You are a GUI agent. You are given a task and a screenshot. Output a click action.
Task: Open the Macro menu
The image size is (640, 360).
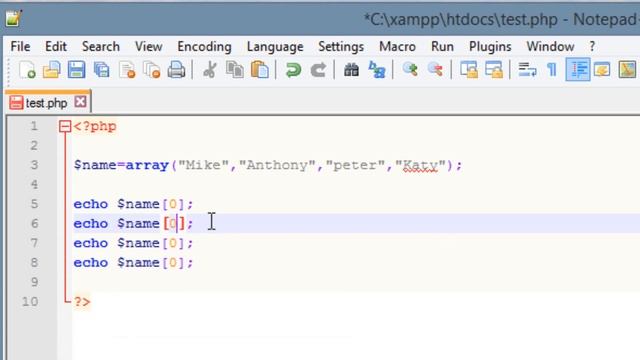coord(397,47)
